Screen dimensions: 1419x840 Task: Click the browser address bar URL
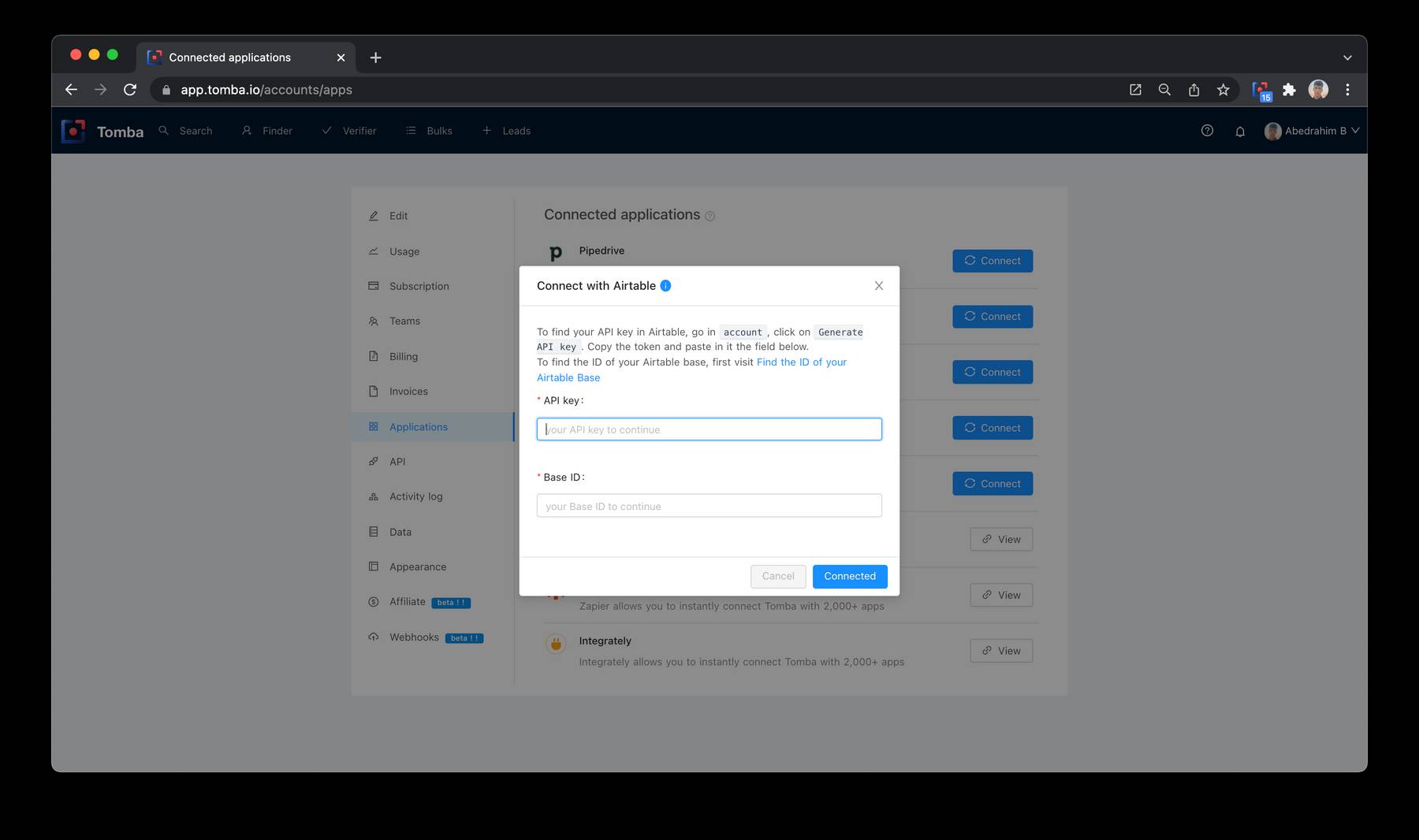266,90
